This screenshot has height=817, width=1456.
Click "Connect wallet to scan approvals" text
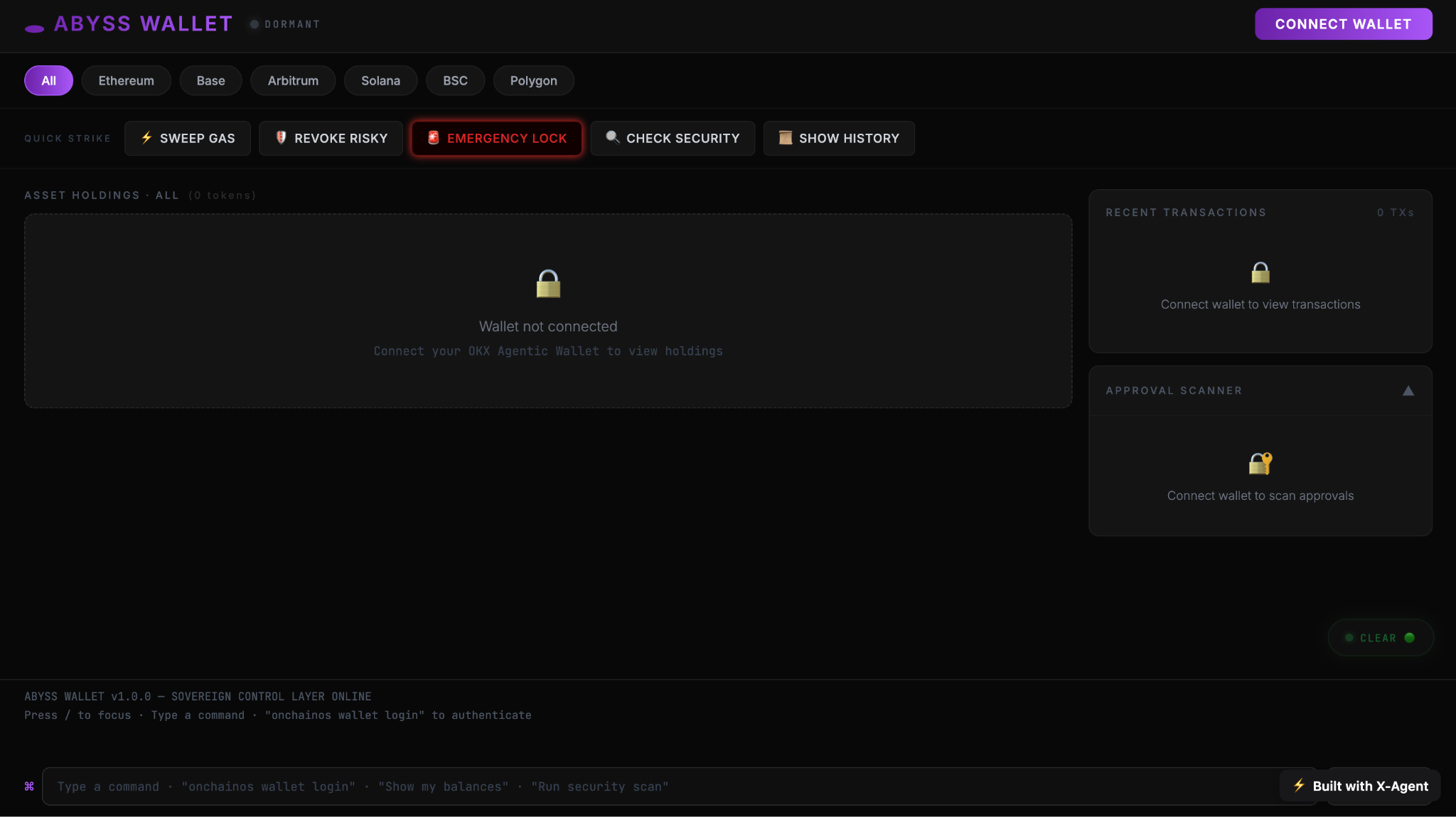coord(1260,496)
